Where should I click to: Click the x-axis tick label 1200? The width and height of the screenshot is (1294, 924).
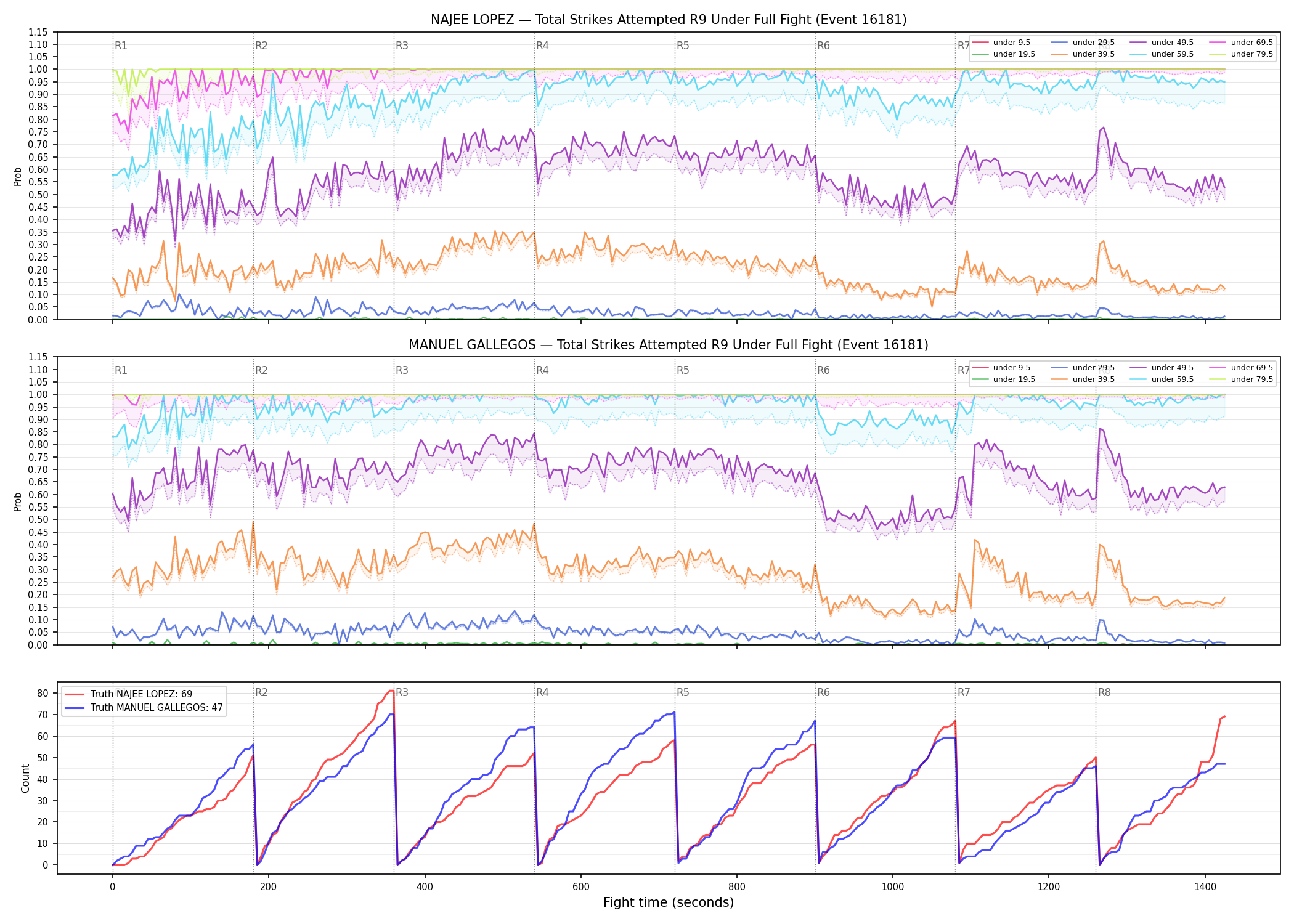click(1049, 887)
